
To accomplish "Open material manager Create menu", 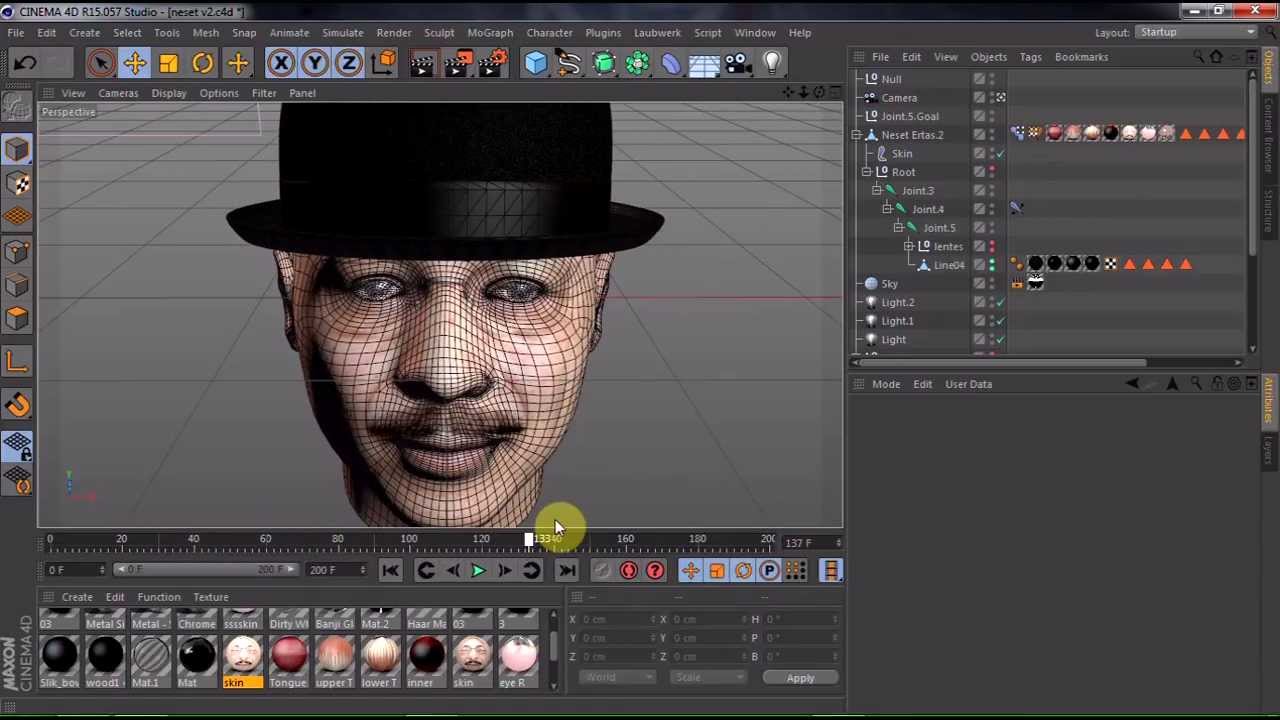I will click(77, 597).
